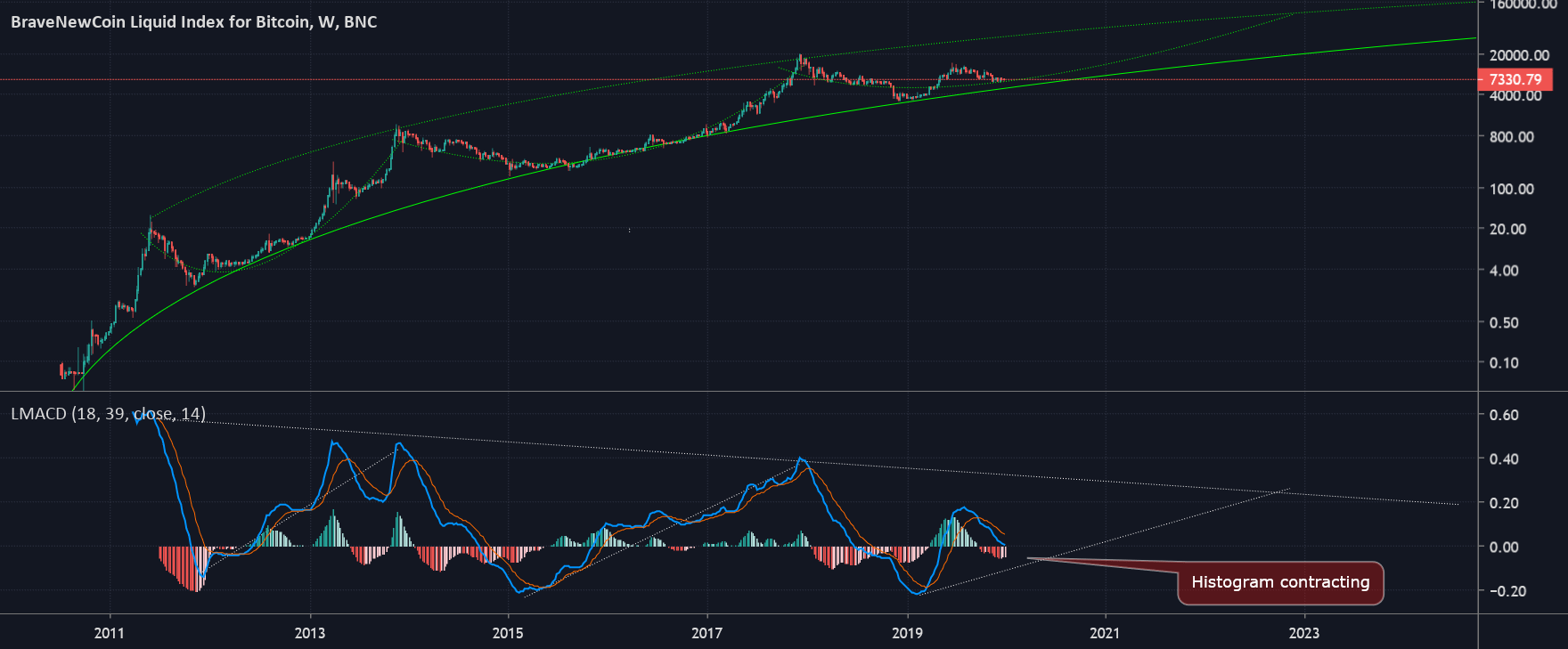Click the current price label 7330.79
This screenshot has width=1568, height=649.
1515,79
